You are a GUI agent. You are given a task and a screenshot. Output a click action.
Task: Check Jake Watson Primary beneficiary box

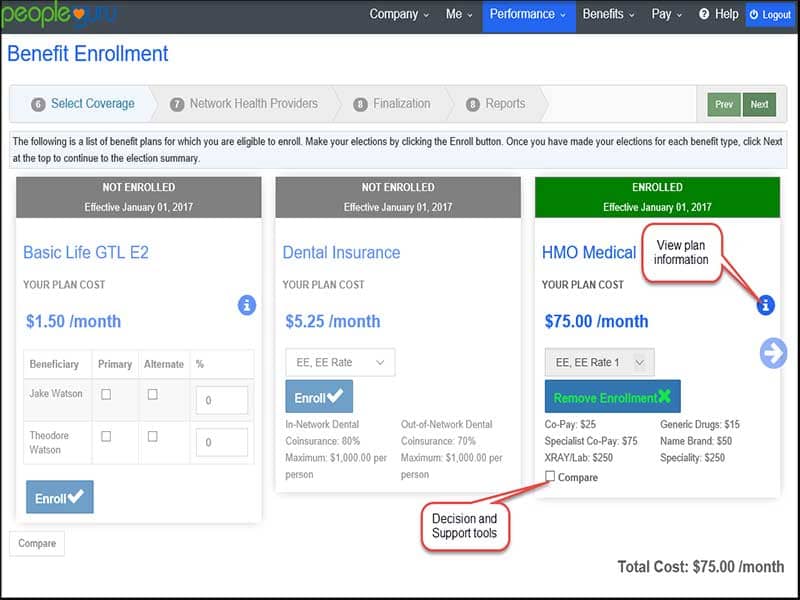tap(106, 394)
